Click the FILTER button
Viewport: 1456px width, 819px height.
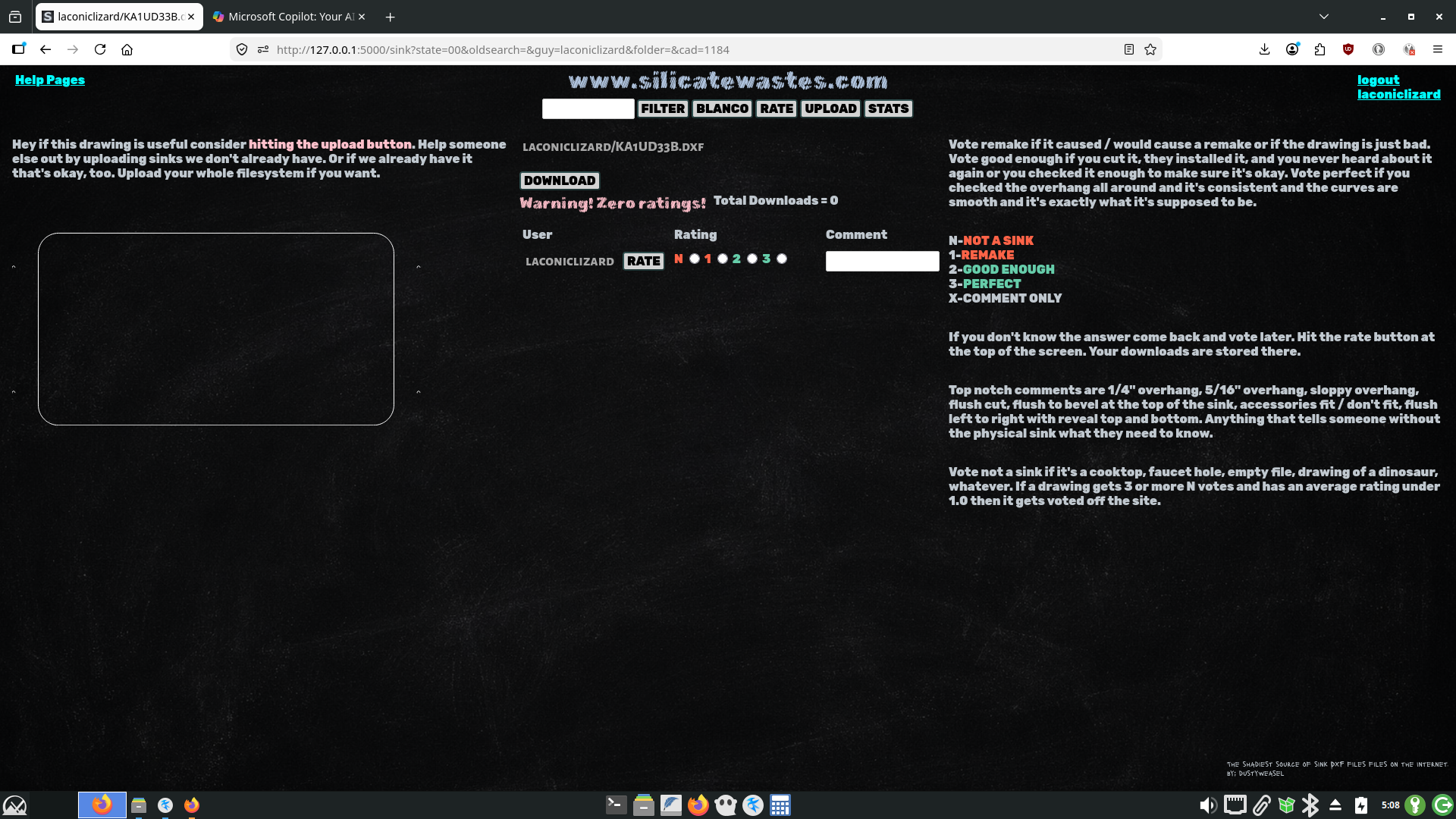coord(663,108)
